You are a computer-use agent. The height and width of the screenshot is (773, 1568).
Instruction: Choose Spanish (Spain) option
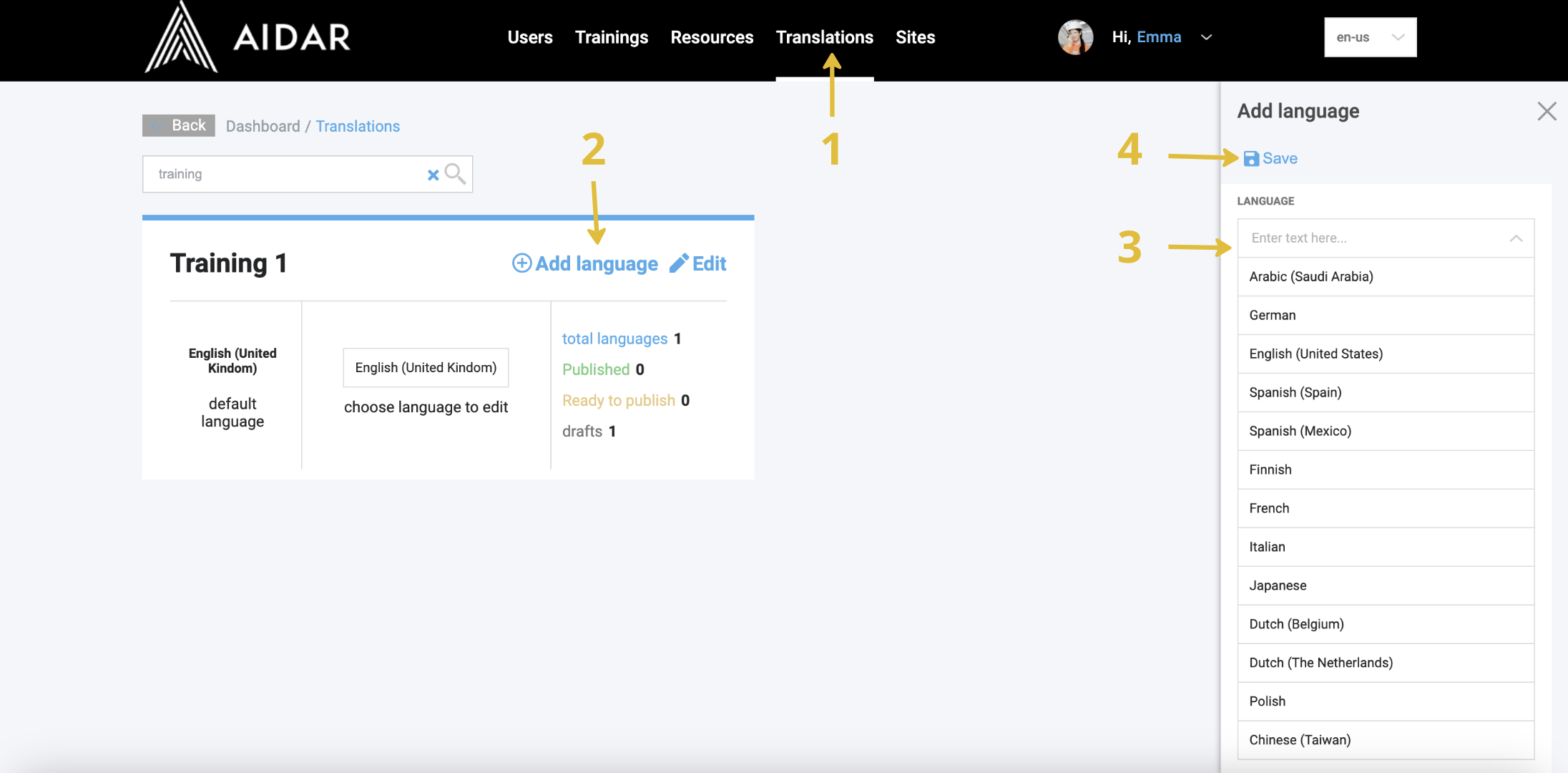click(1386, 393)
